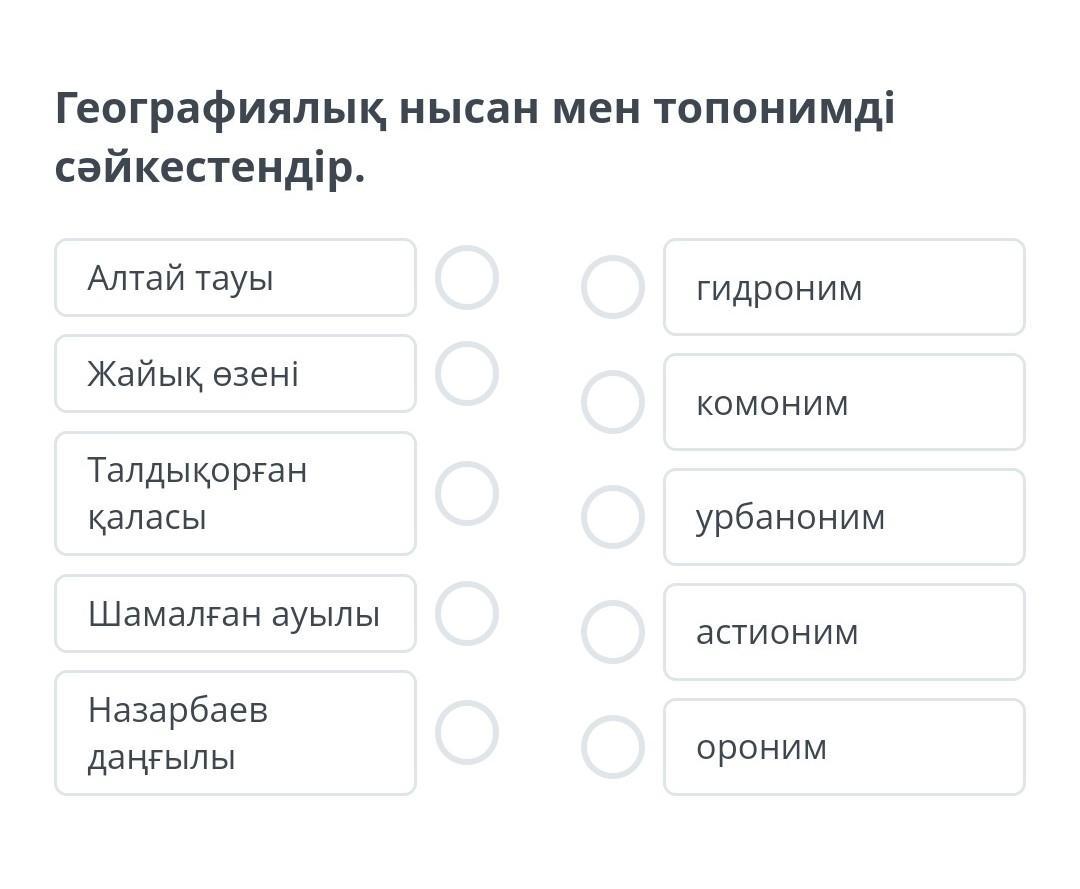Click the Жайық өзені card
The width and height of the screenshot is (1080, 889).
click(x=235, y=374)
